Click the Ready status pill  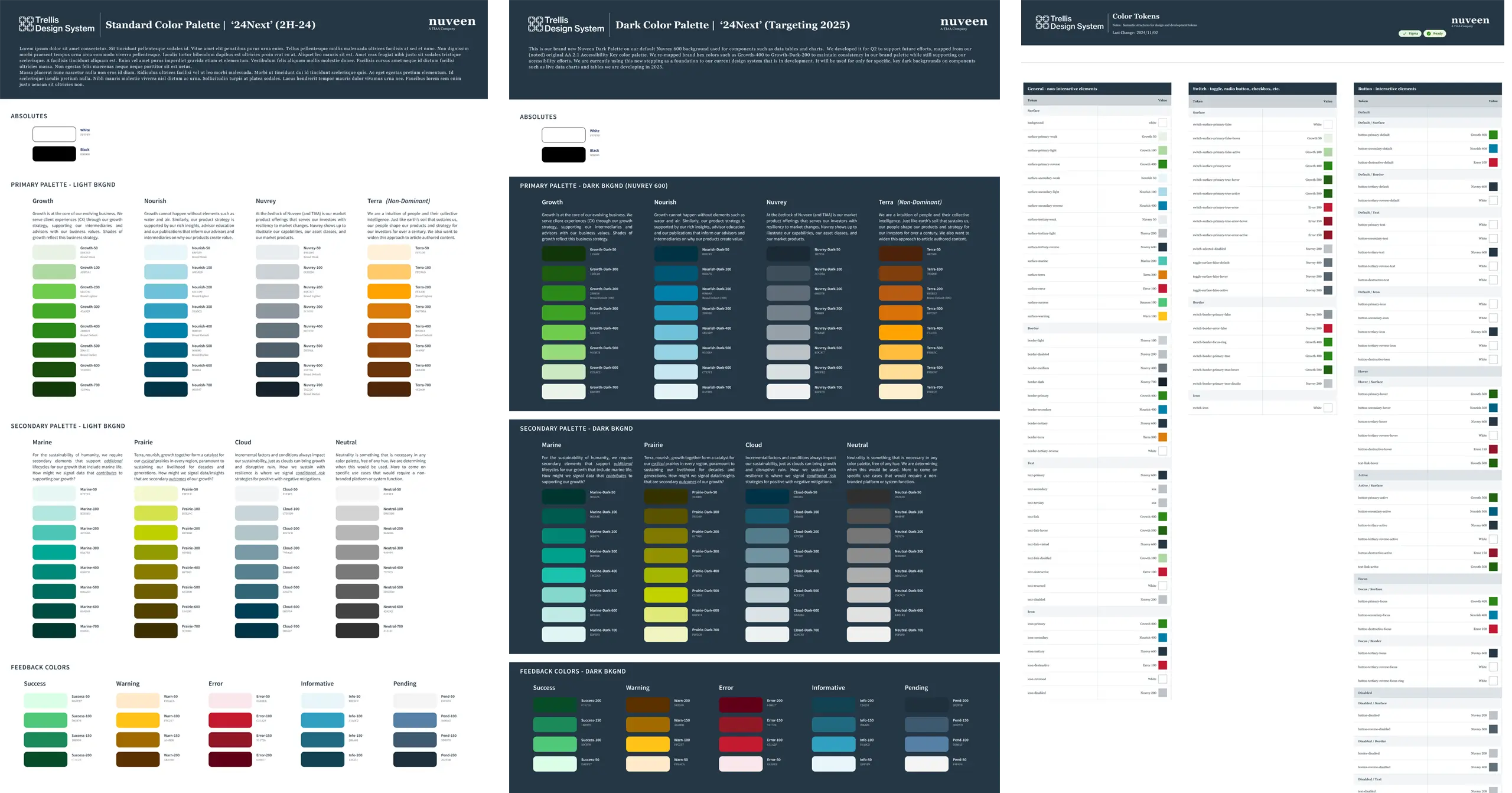(1435, 34)
